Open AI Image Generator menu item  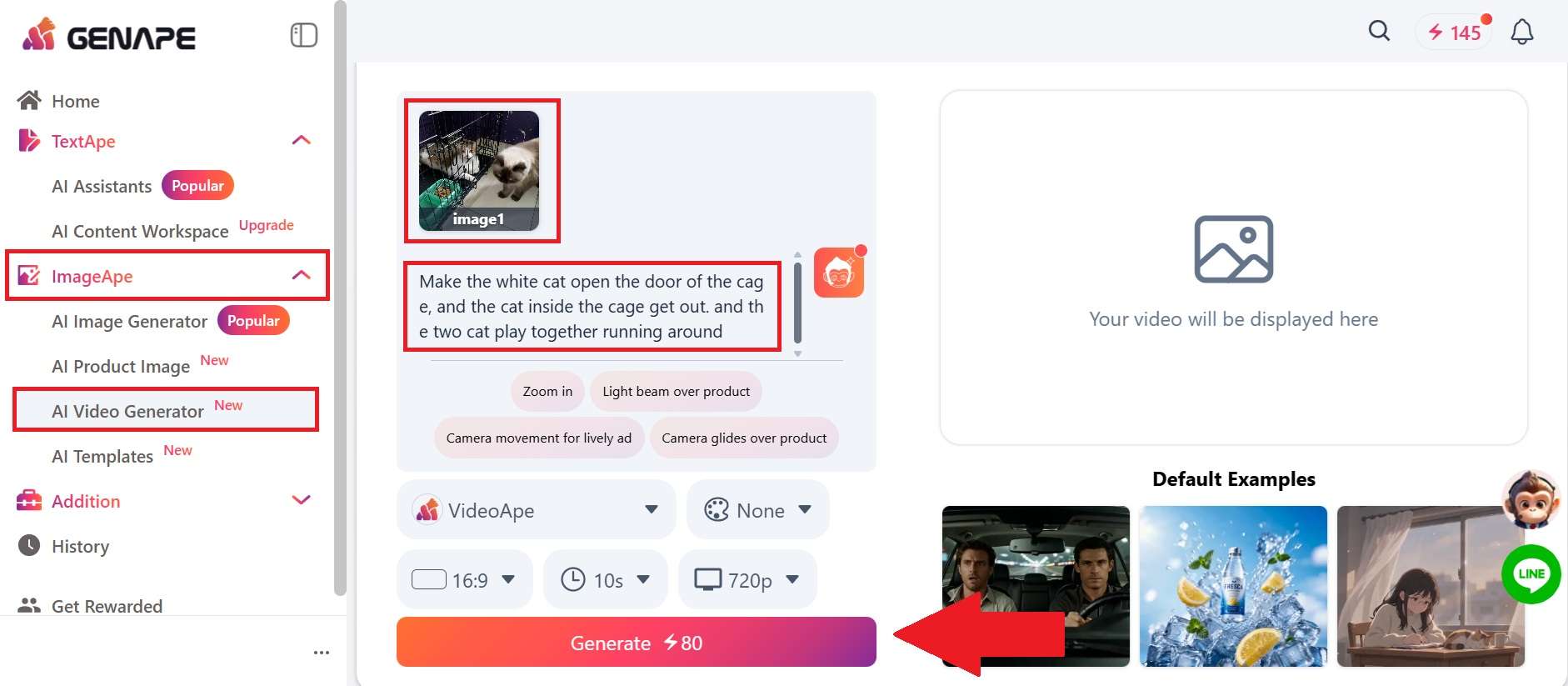pos(129,321)
